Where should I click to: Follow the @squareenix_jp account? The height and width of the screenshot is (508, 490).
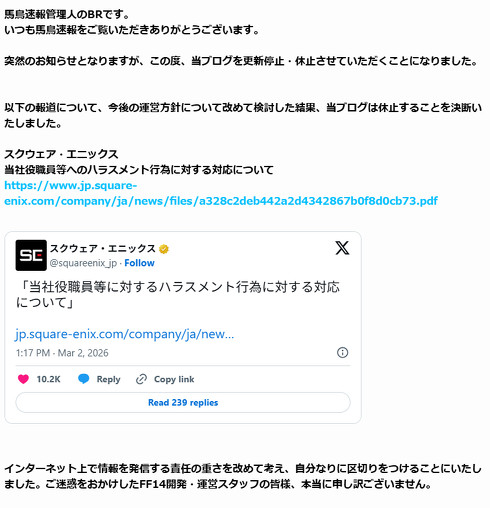(x=139, y=263)
